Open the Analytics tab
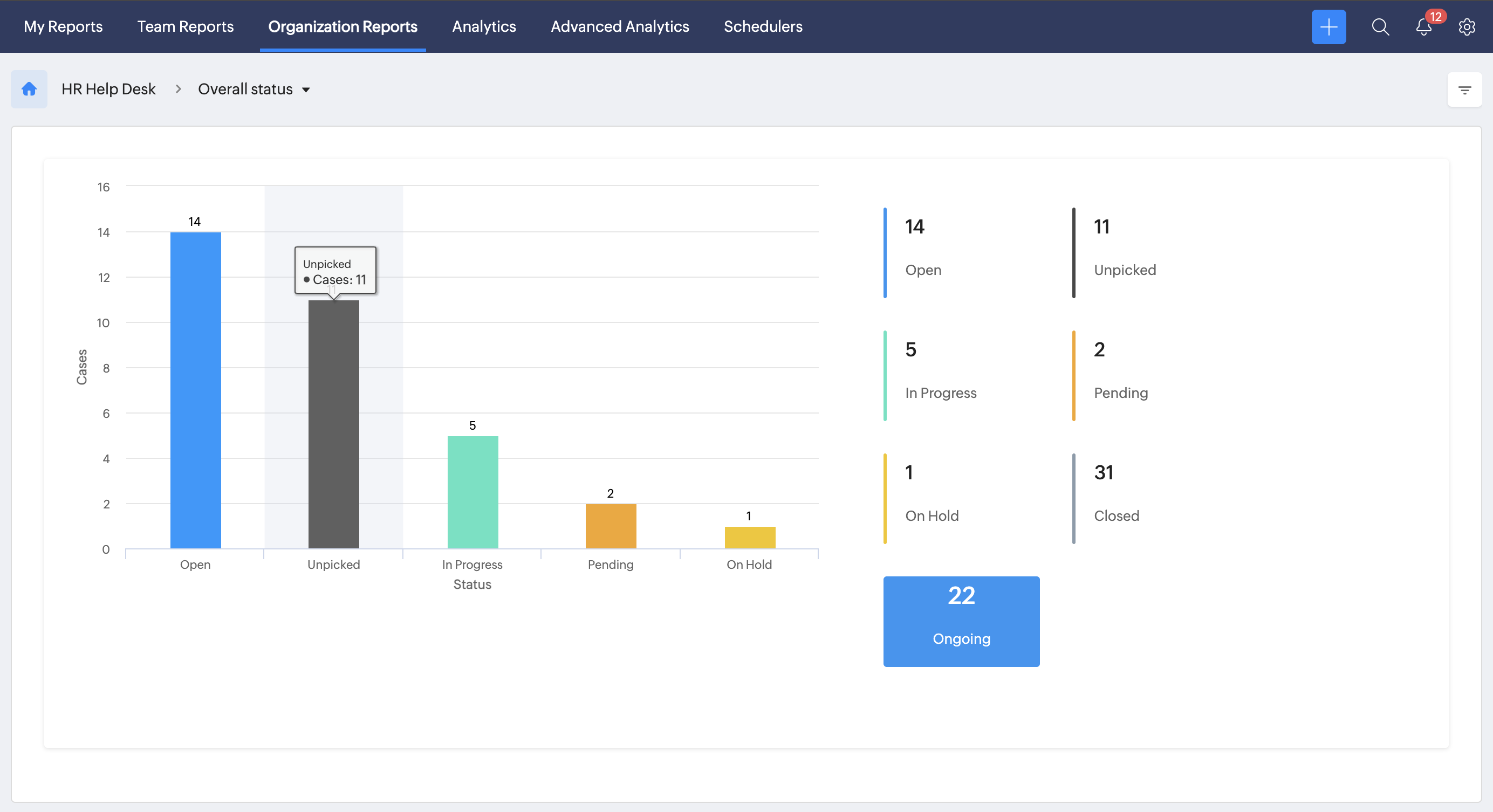The height and width of the screenshot is (812, 1493). pyautogui.click(x=483, y=26)
